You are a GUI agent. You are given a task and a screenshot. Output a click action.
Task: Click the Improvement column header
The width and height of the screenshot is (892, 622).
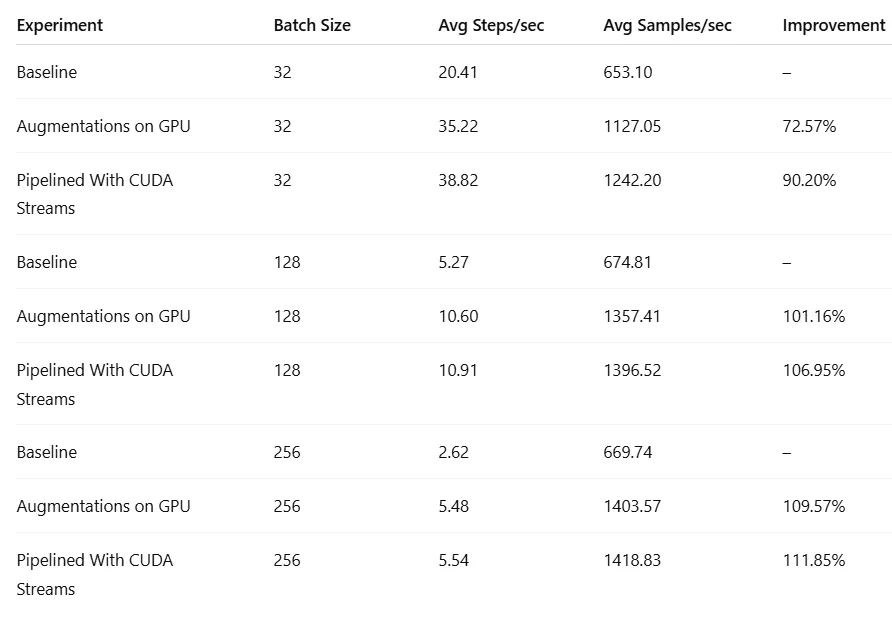click(x=833, y=25)
